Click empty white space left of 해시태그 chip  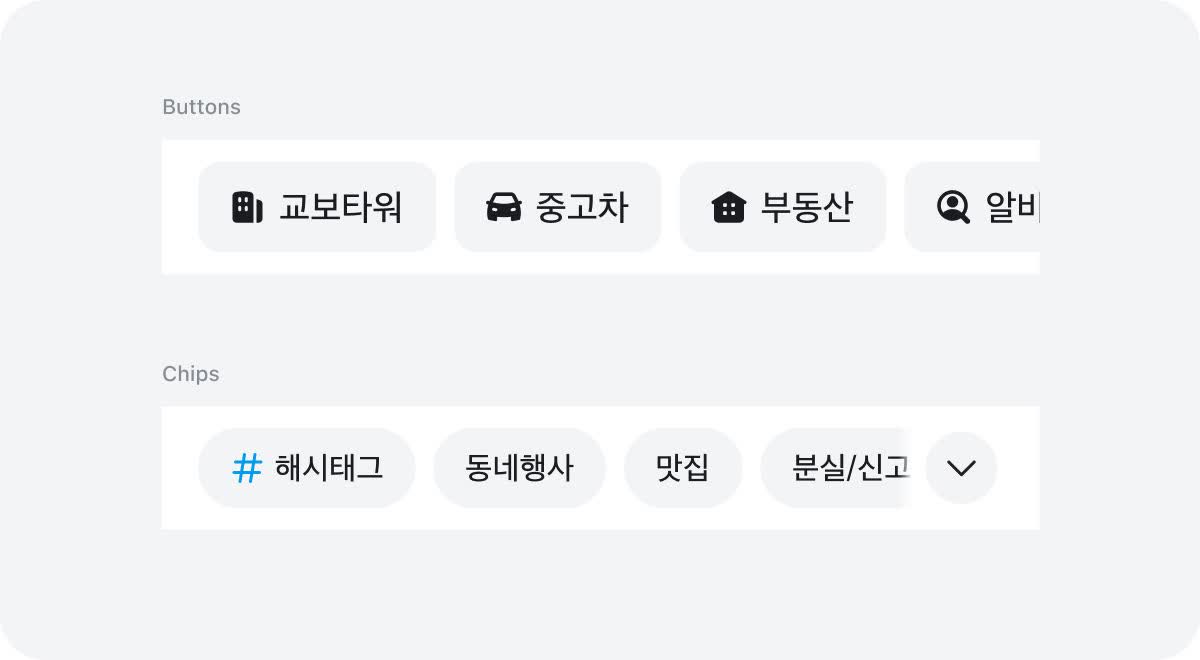coord(180,468)
